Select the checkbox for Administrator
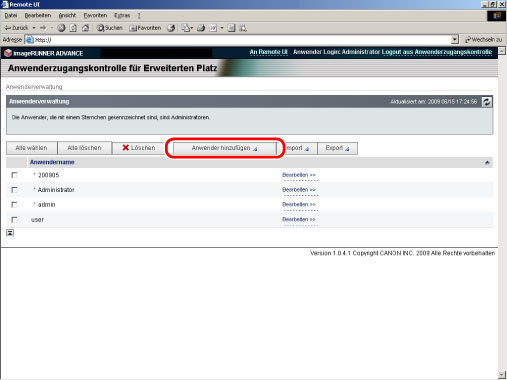This screenshot has width=507, height=380. click(14, 190)
